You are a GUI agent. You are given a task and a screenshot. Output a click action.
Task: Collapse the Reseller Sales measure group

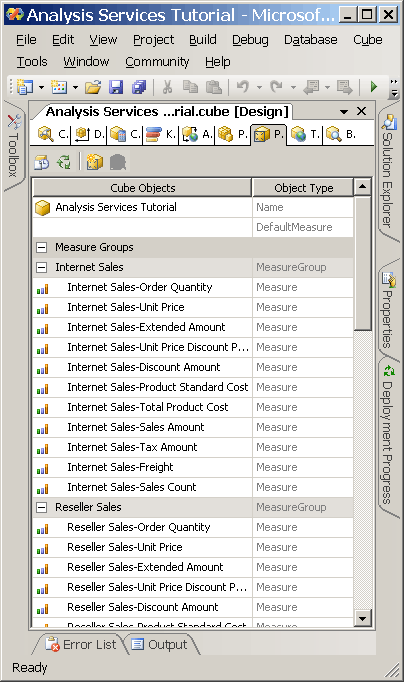(x=41, y=508)
